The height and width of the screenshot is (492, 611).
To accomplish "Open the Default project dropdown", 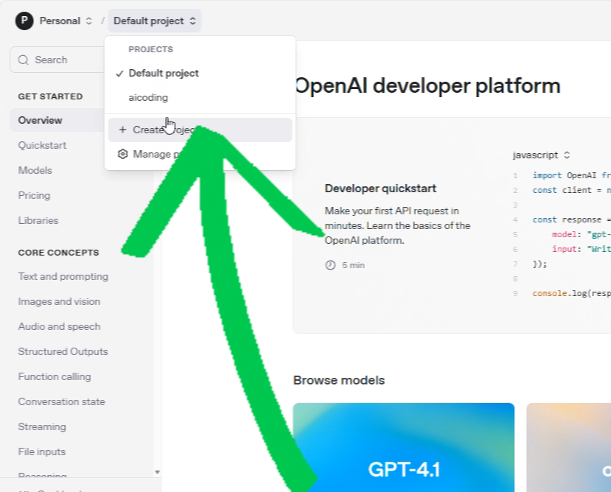I will click(155, 21).
